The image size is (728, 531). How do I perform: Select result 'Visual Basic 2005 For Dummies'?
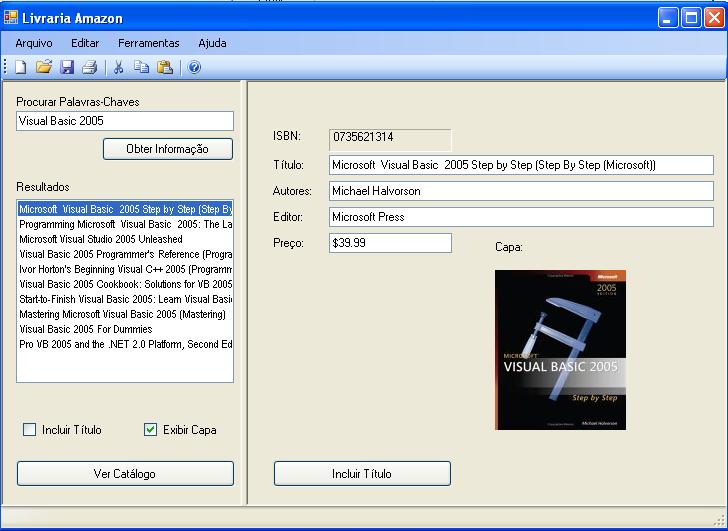tap(125, 329)
